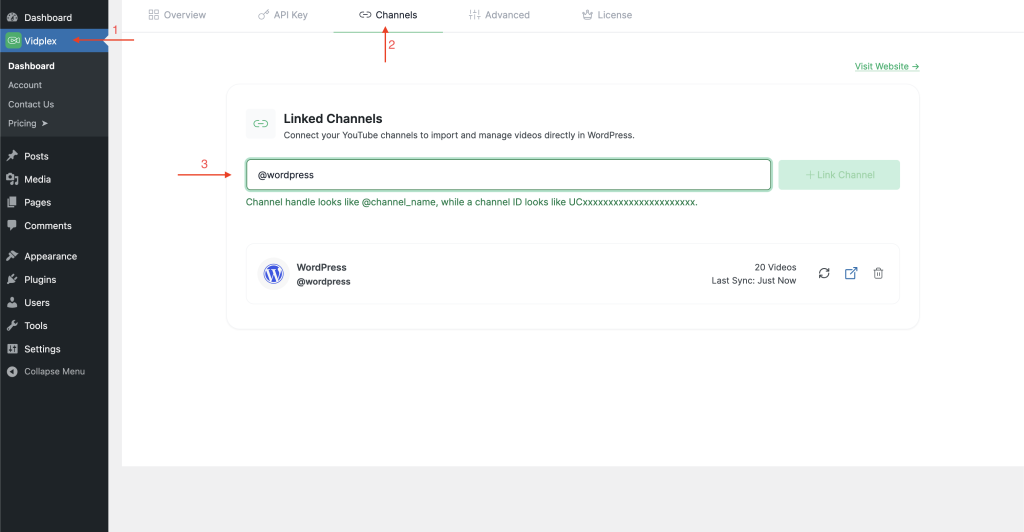Click the Linked Channels chain icon

pyautogui.click(x=261, y=124)
